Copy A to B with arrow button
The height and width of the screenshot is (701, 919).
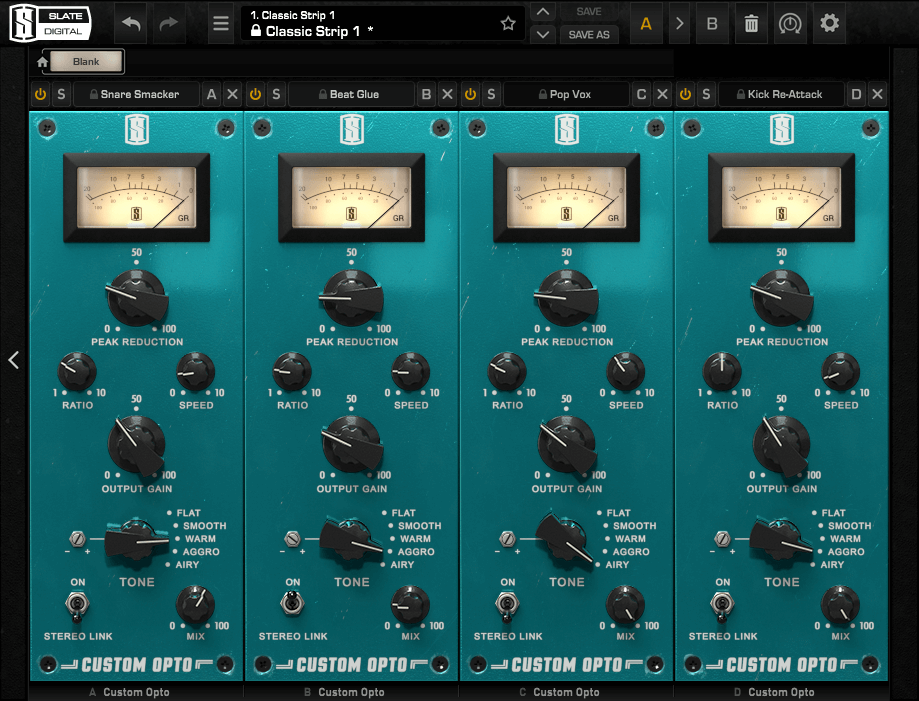point(679,23)
